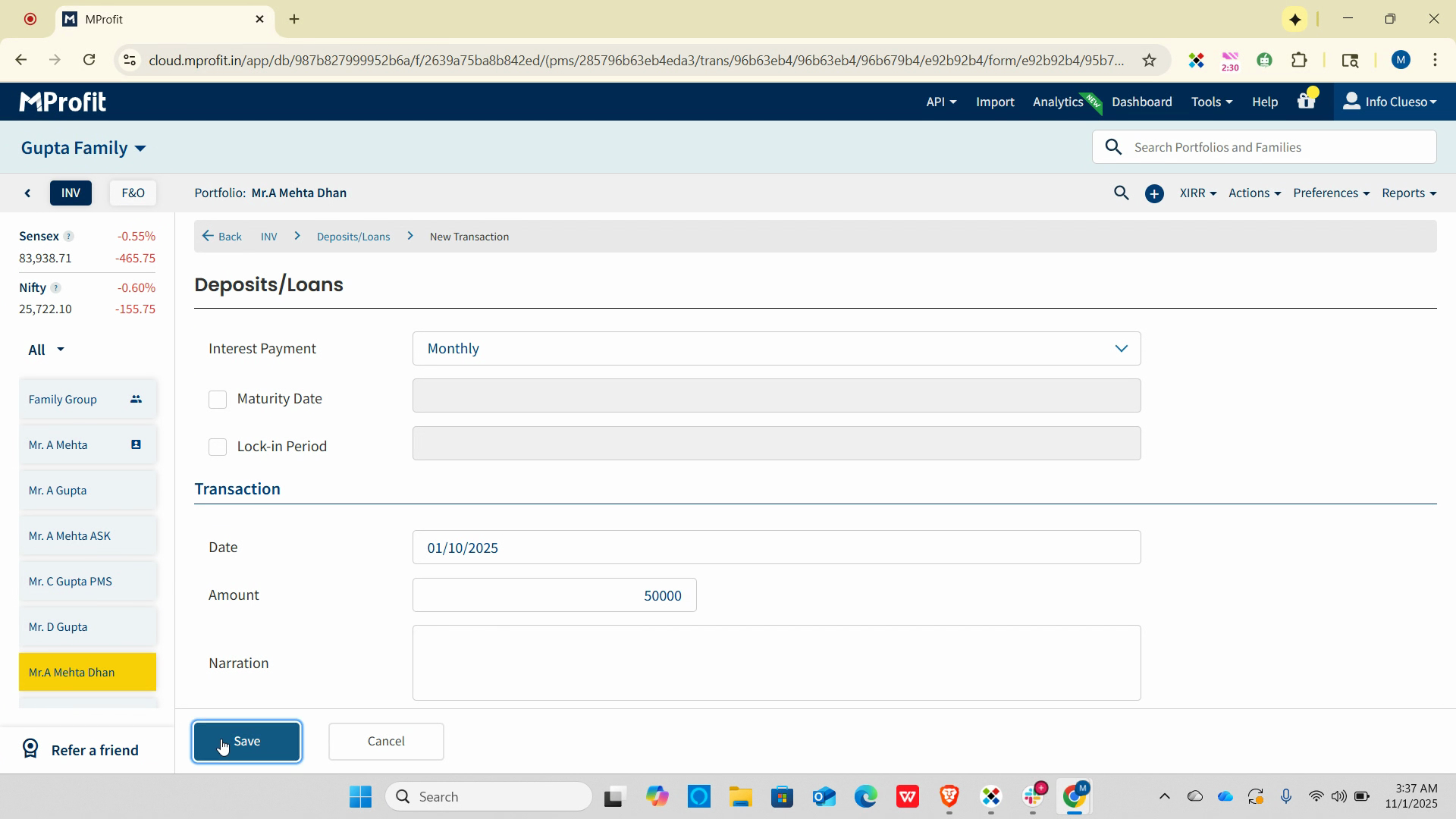Click the Family Group people icon
The image size is (1456, 819).
click(x=136, y=400)
